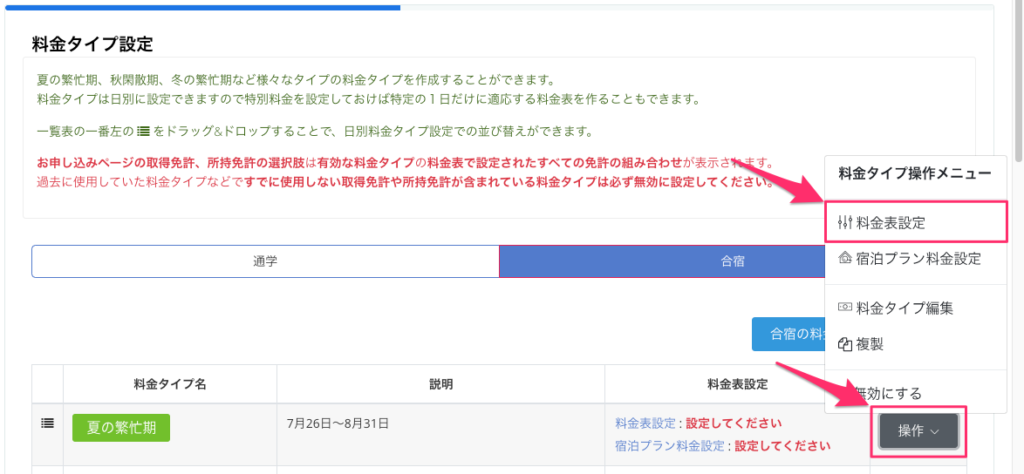Switch to the 通学 tab
Image resolution: width=1024 pixels, height=474 pixels.
click(x=265, y=260)
